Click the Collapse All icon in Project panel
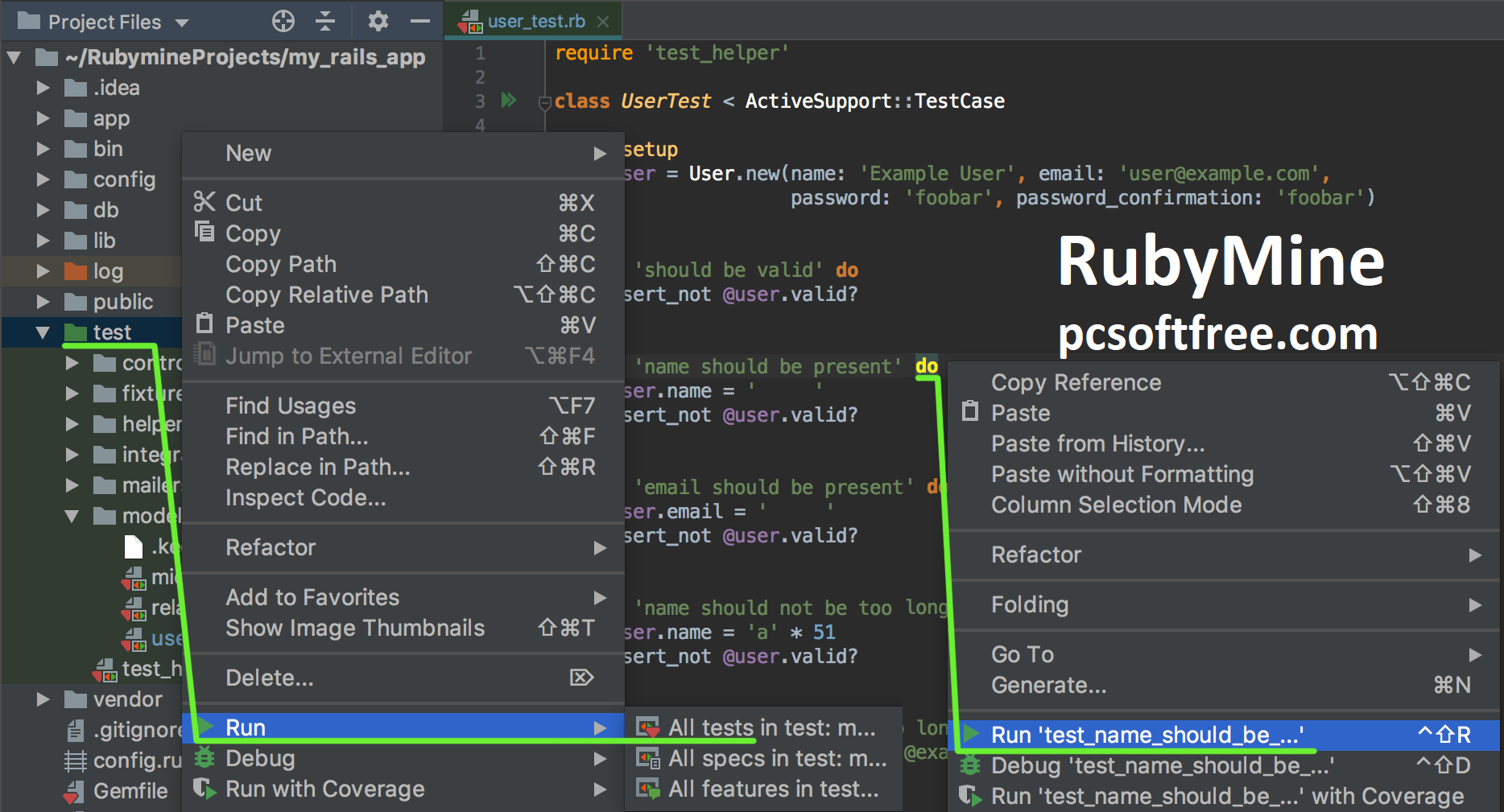1504x812 pixels. click(x=325, y=21)
